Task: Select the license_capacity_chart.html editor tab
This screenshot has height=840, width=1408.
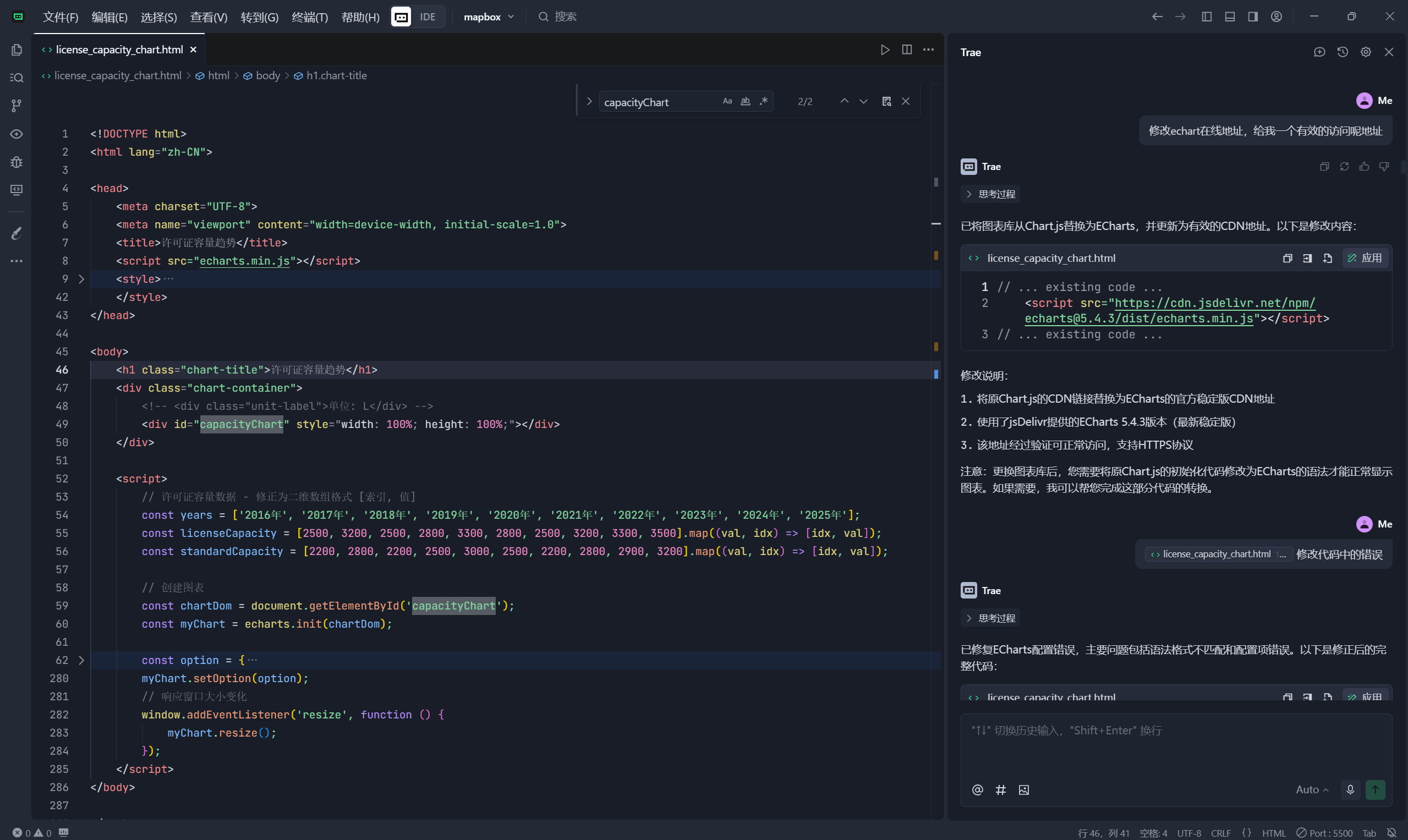Action: point(119,50)
